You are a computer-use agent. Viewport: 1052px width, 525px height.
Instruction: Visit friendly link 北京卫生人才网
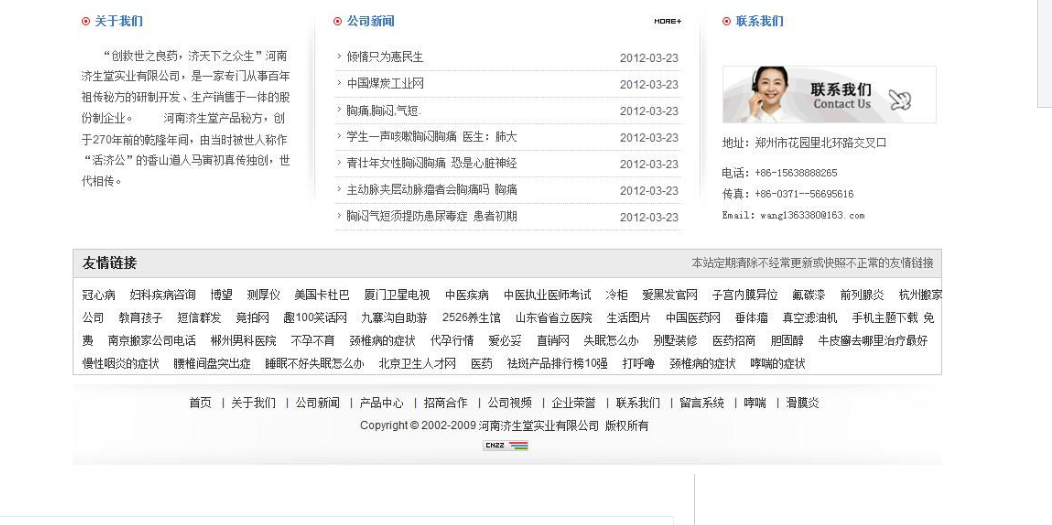tap(417, 364)
